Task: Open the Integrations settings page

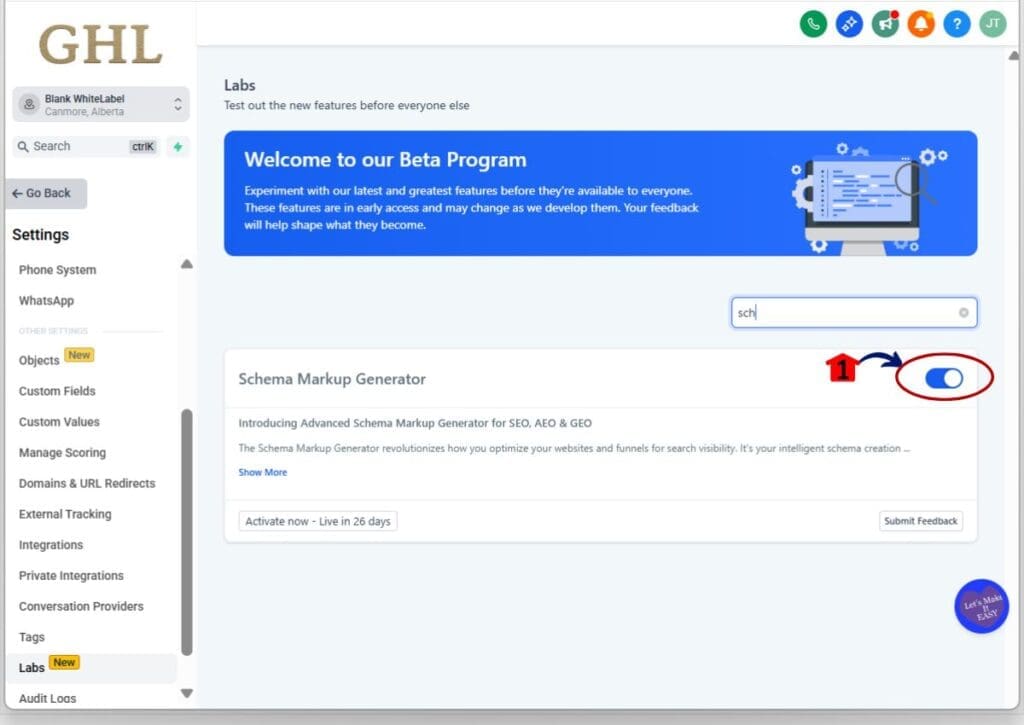Action: click(50, 545)
